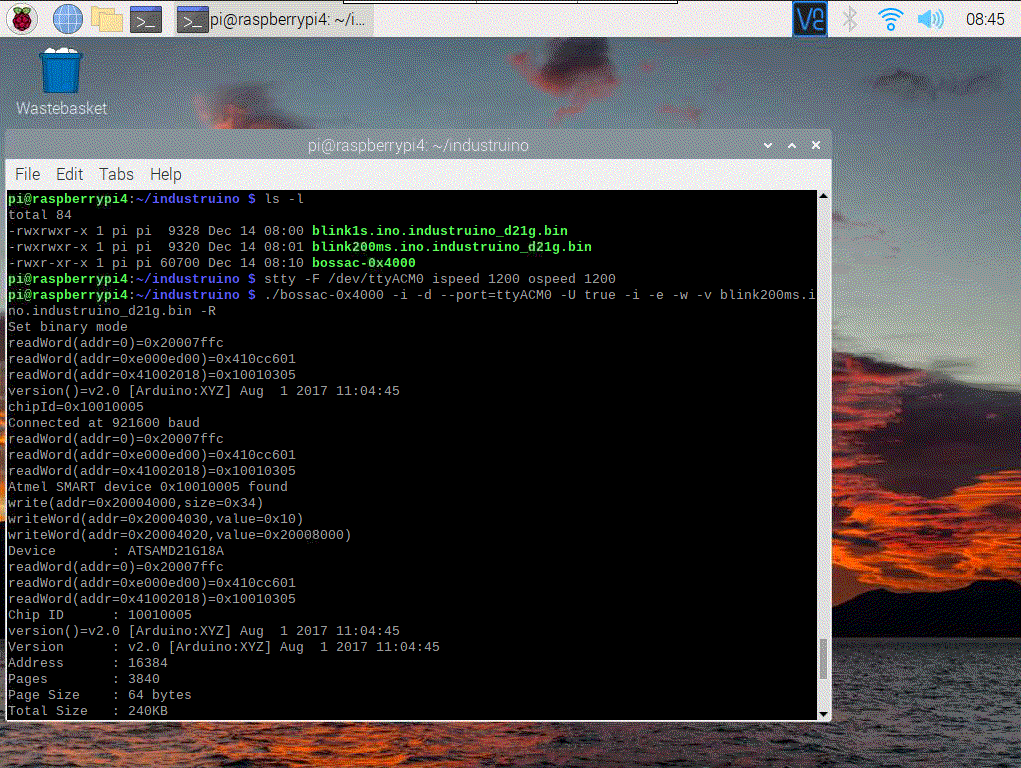Open the Wi-Fi network menu
The height and width of the screenshot is (768, 1021).
(889, 18)
